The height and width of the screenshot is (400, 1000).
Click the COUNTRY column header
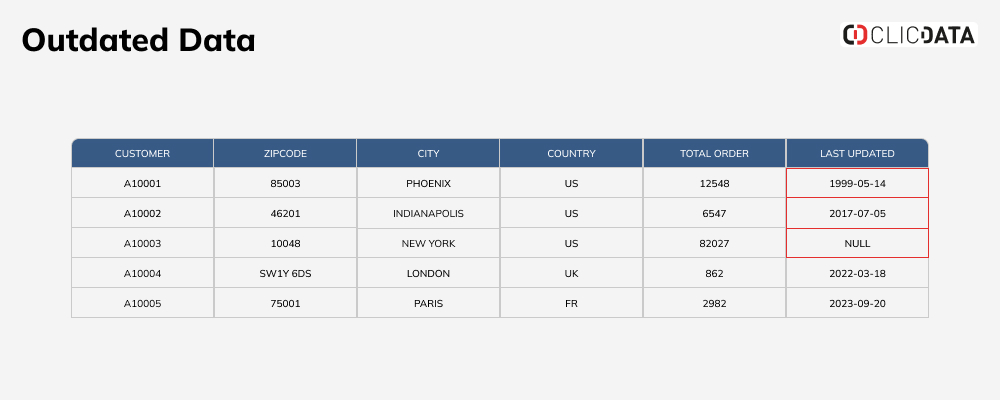571,153
